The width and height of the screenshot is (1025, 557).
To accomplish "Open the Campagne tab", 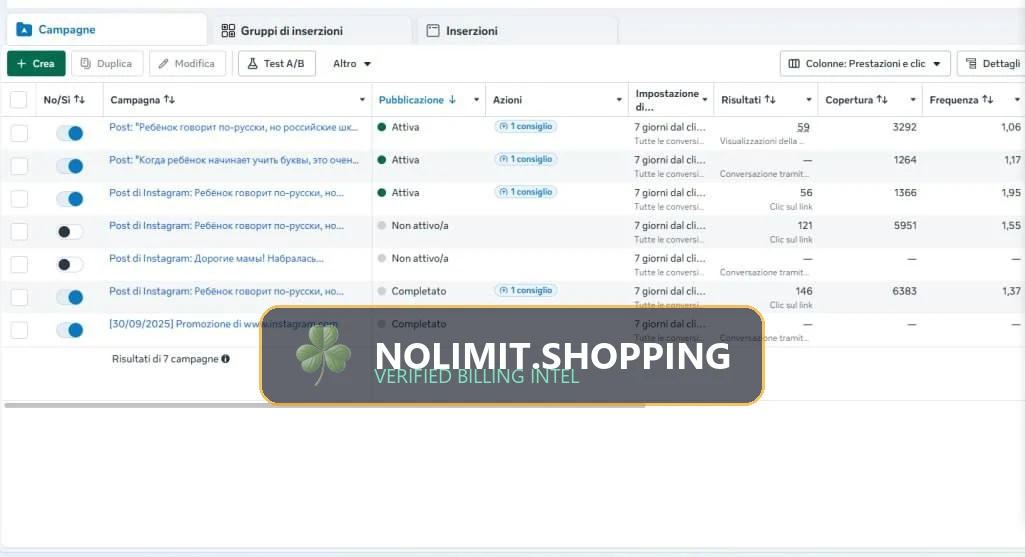I will coord(106,30).
